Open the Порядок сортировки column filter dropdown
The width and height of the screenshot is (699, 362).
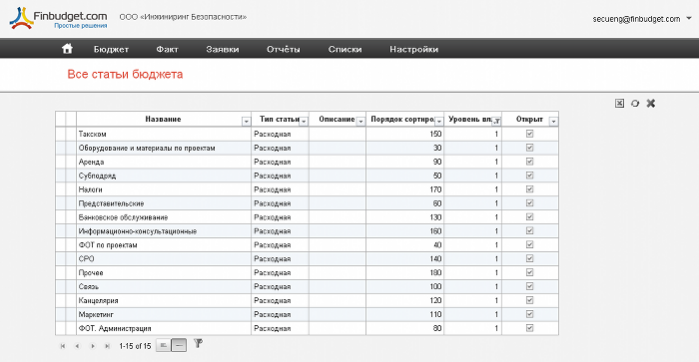pos(439,121)
